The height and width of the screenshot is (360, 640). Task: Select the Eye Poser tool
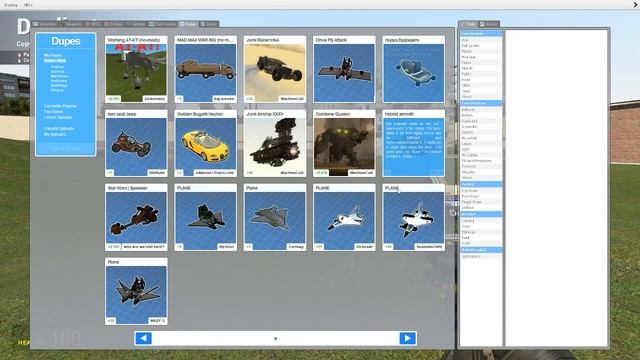point(481,191)
